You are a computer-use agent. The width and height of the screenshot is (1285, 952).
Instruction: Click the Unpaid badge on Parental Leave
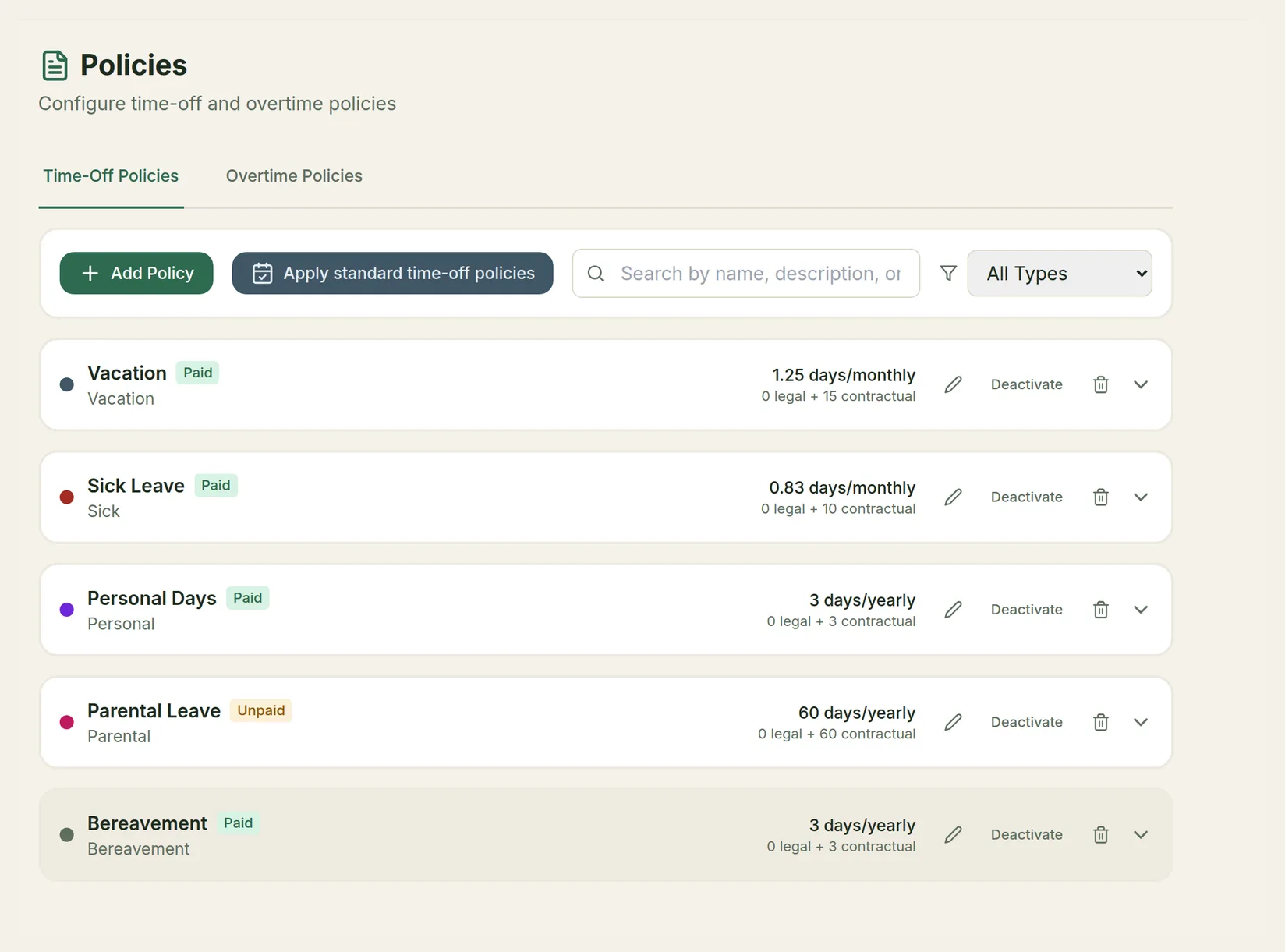click(x=260, y=710)
